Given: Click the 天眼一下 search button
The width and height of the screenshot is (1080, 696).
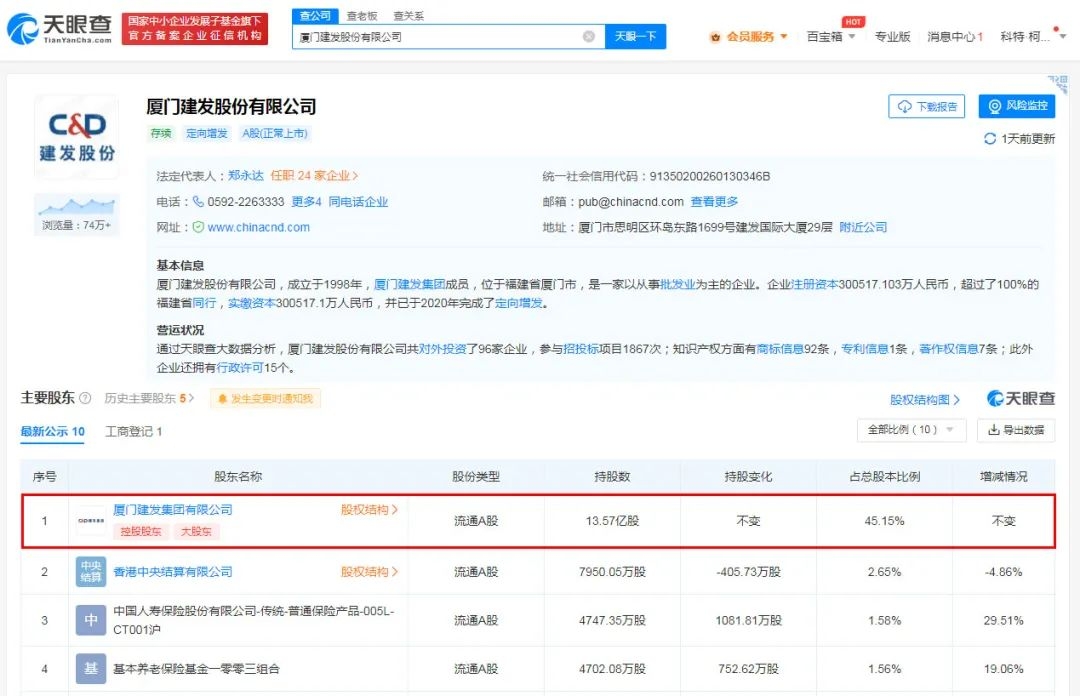Looking at the screenshot, I should [x=635, y=37].
